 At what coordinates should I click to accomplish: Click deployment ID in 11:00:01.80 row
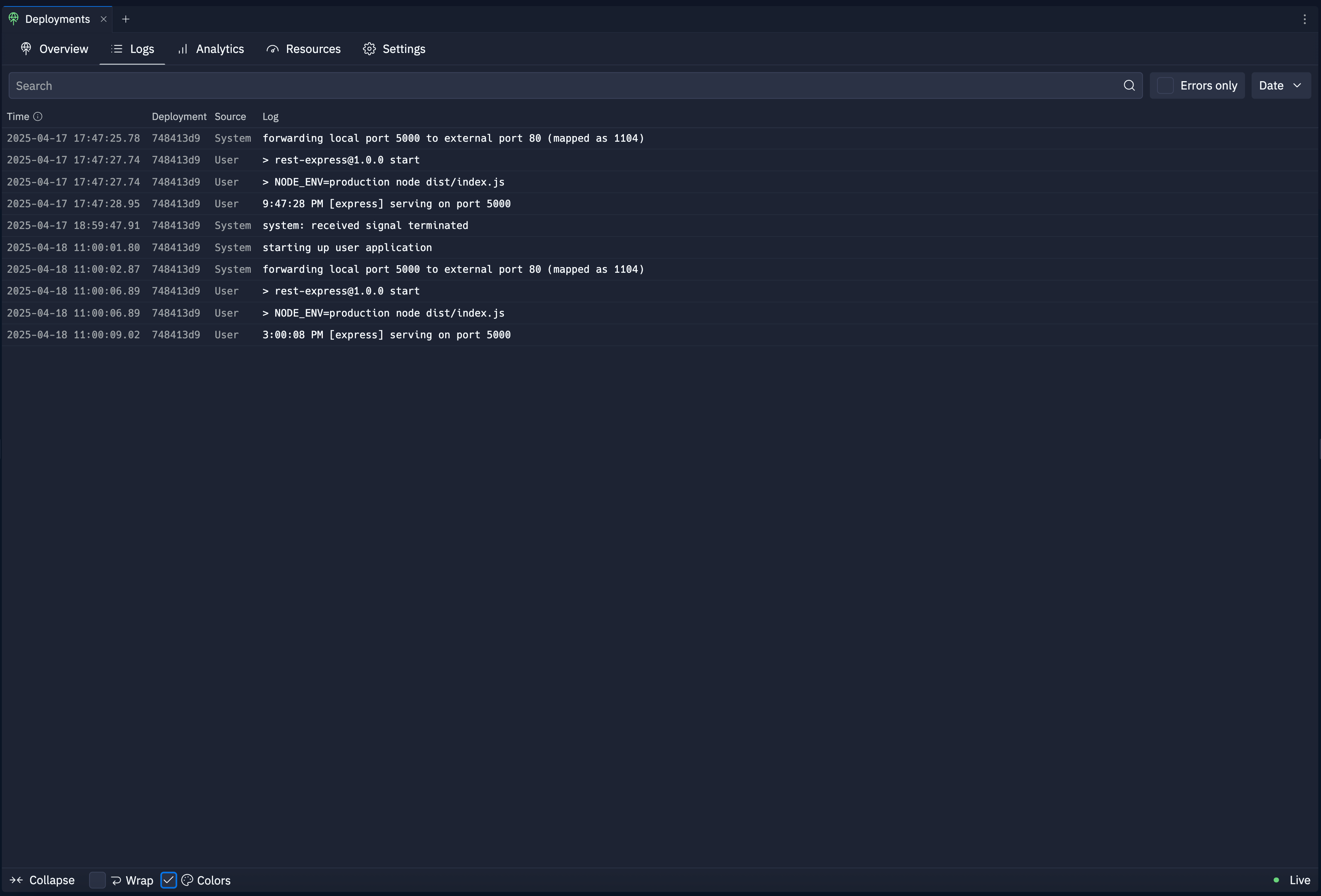(x=176, y=248)
